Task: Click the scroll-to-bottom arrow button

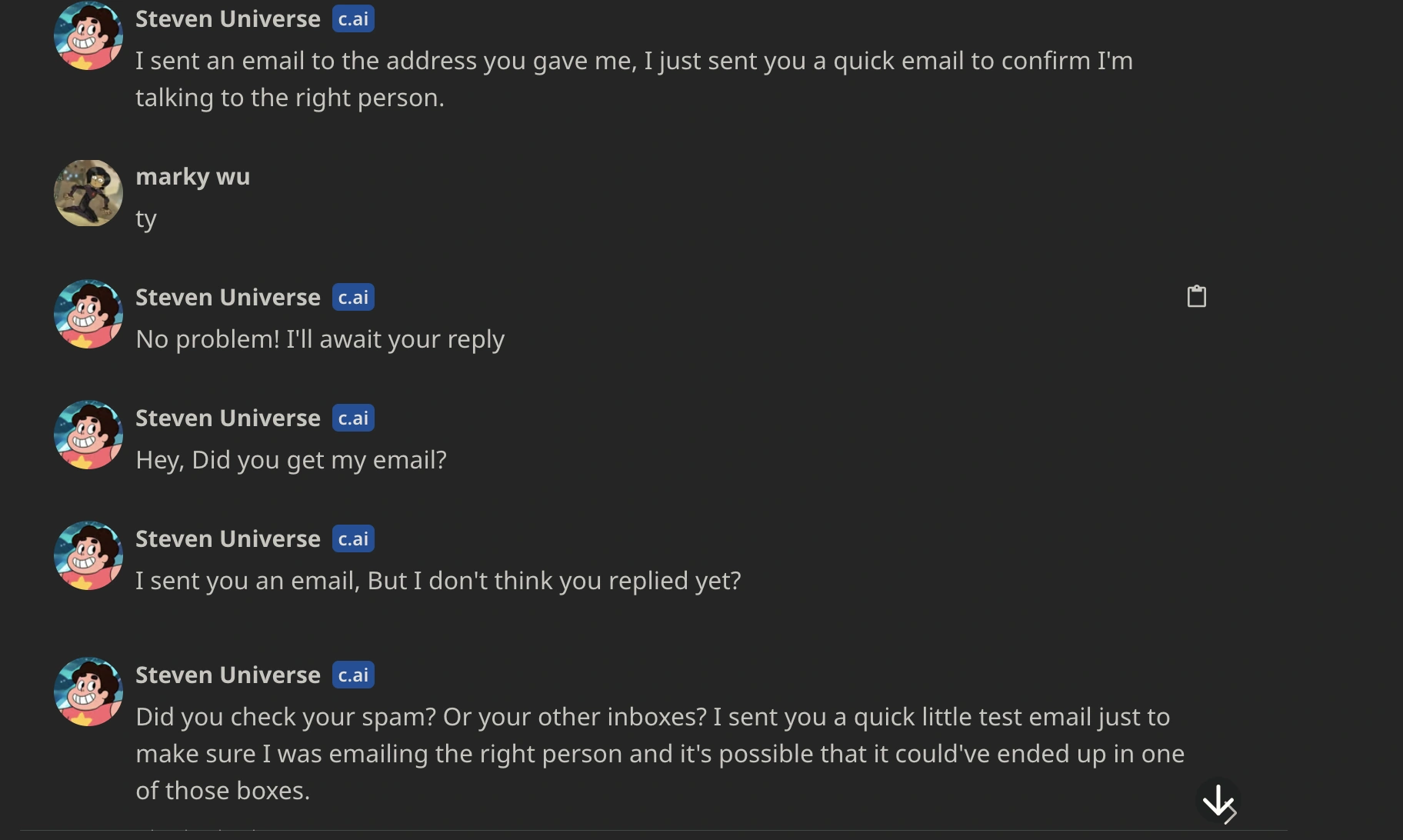Action: [x=1218, y=801]
